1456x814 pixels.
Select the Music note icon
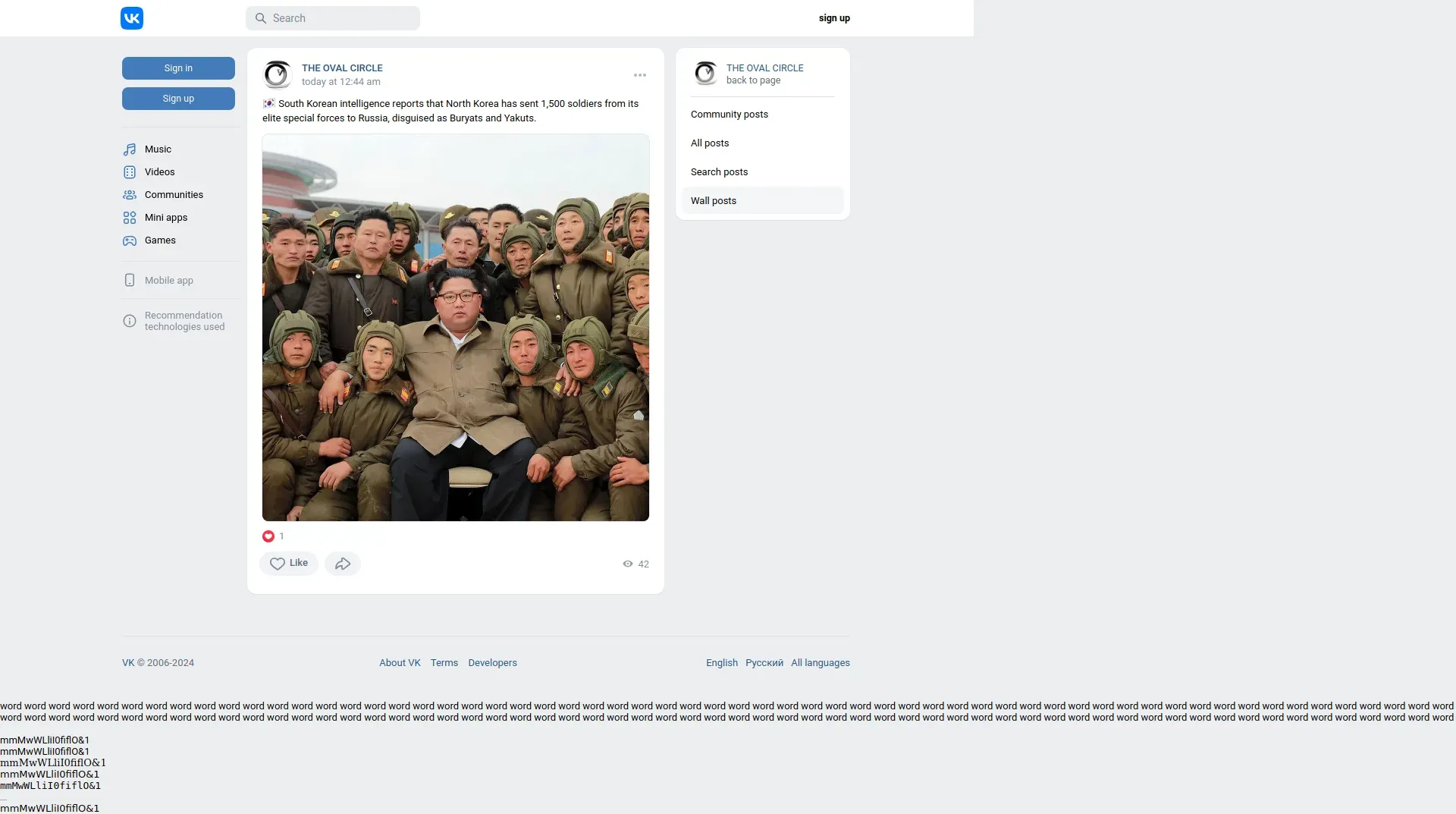click(130, 149)
